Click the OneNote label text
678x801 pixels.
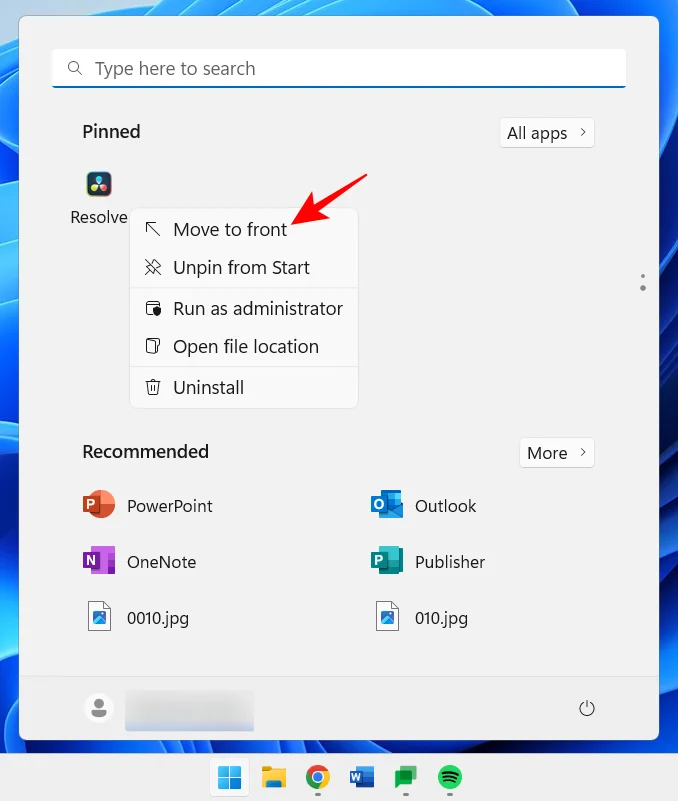[161, 562]
